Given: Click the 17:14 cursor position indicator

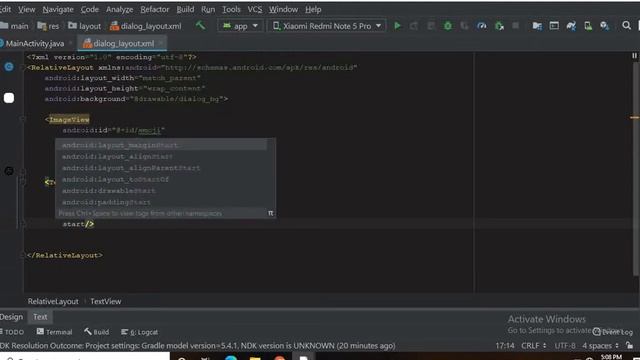Looking at the screenshot, I should [505, 345].
